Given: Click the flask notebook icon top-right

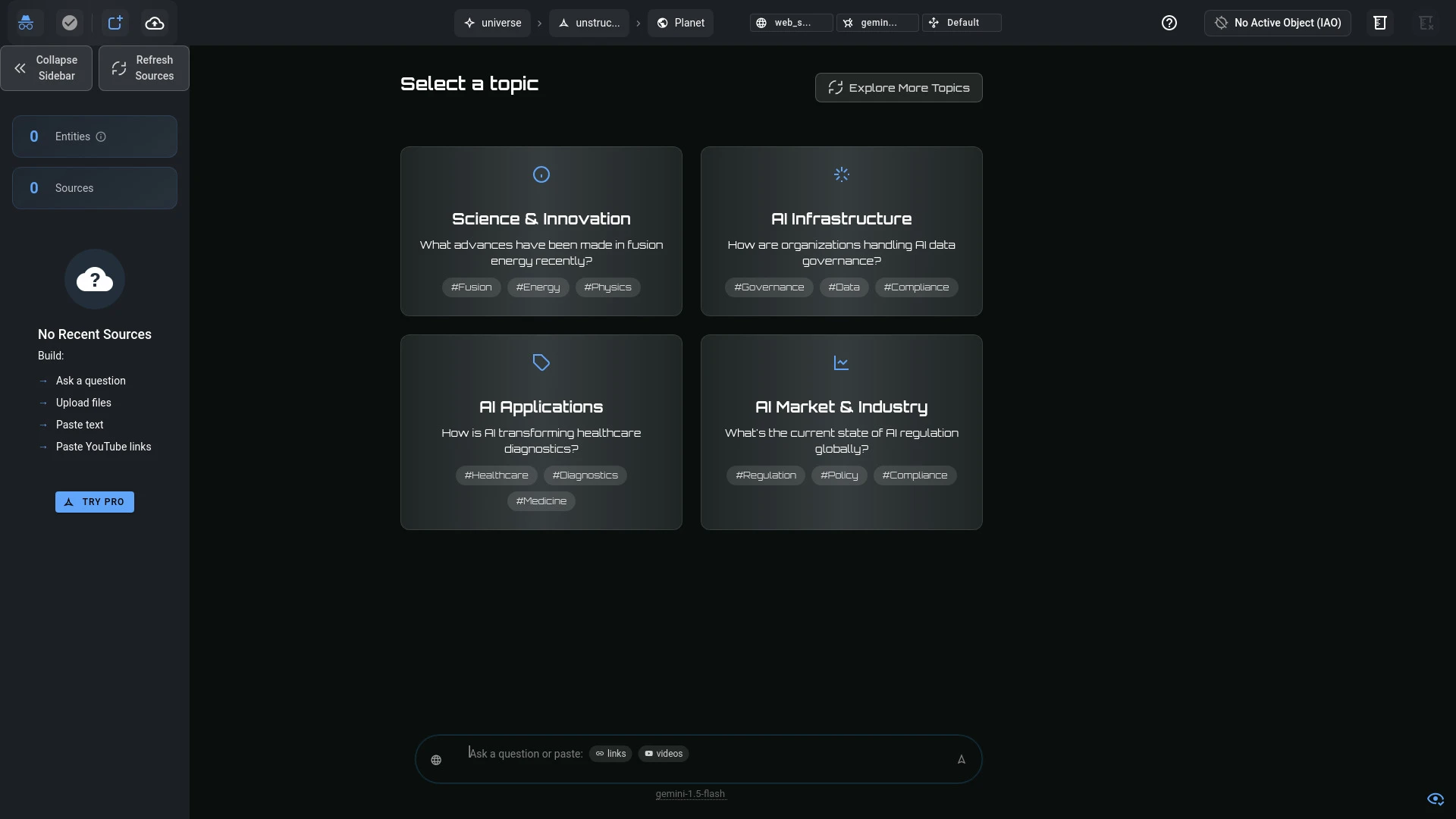Looking at the screenshot, I should (x=1380, y=23).
